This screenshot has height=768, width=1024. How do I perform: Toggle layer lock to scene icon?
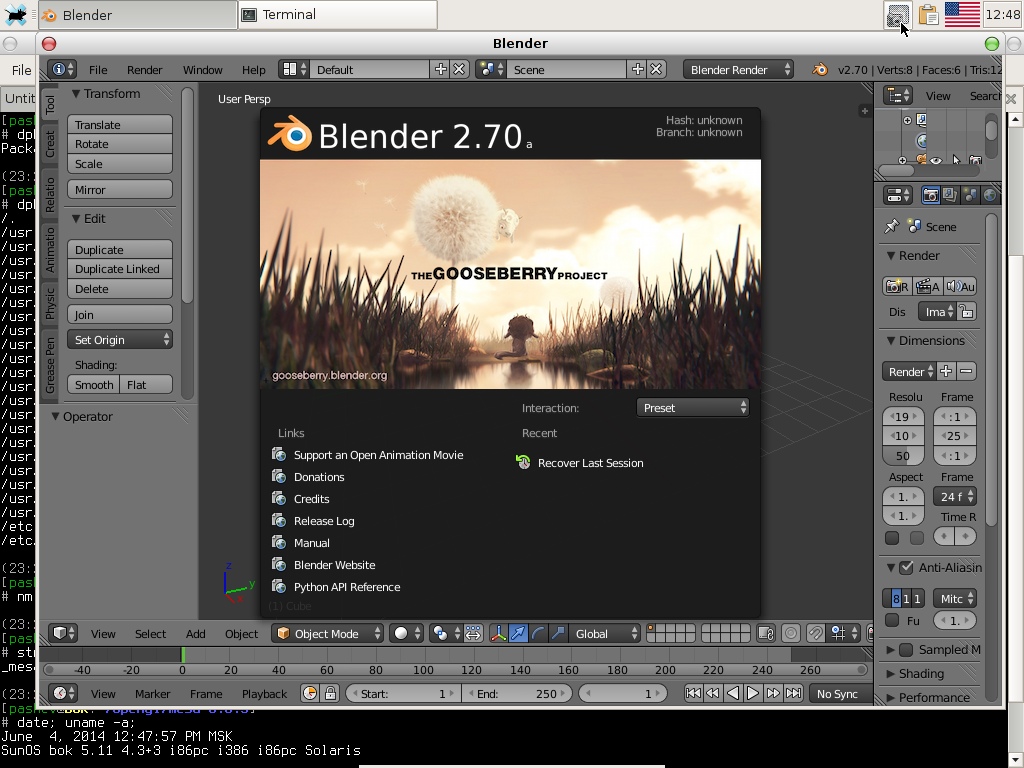click(x=765, y=633)
